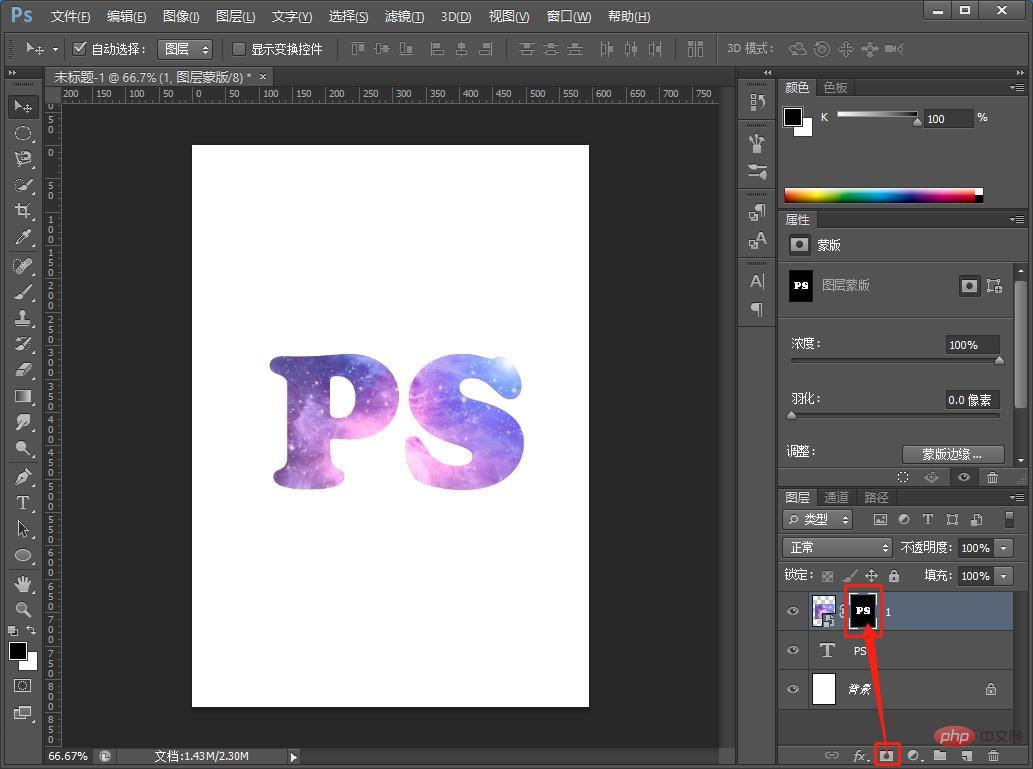Select the Brush tool
1033x769 pixels.
(23, 292)
